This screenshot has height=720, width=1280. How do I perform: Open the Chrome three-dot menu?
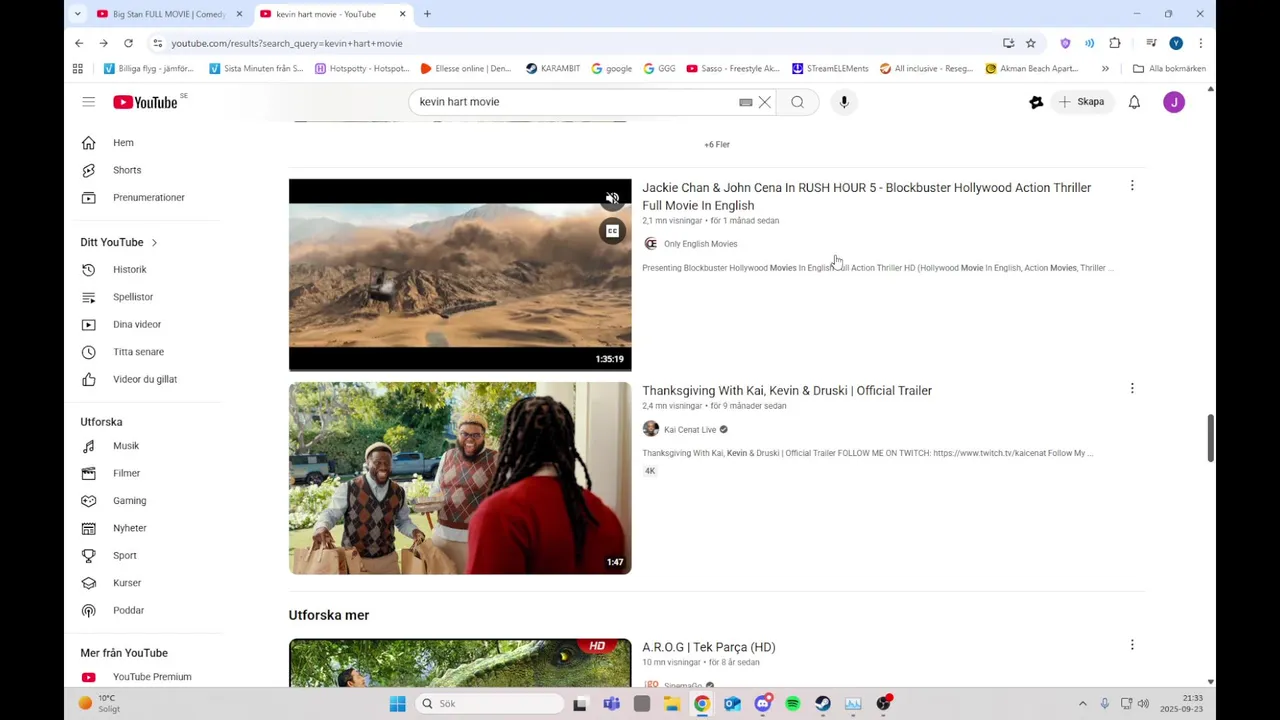tap(1200, 43)
